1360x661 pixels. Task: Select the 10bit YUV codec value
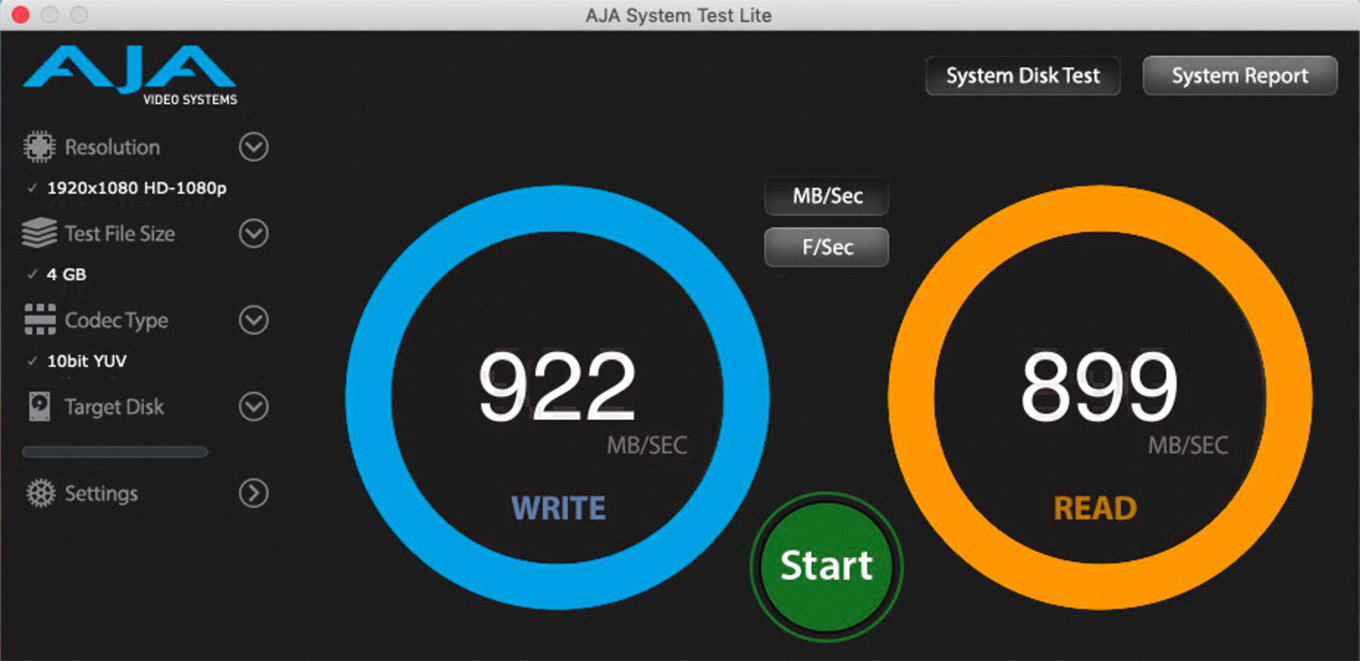pyautogui.click(x=87, y=361)
